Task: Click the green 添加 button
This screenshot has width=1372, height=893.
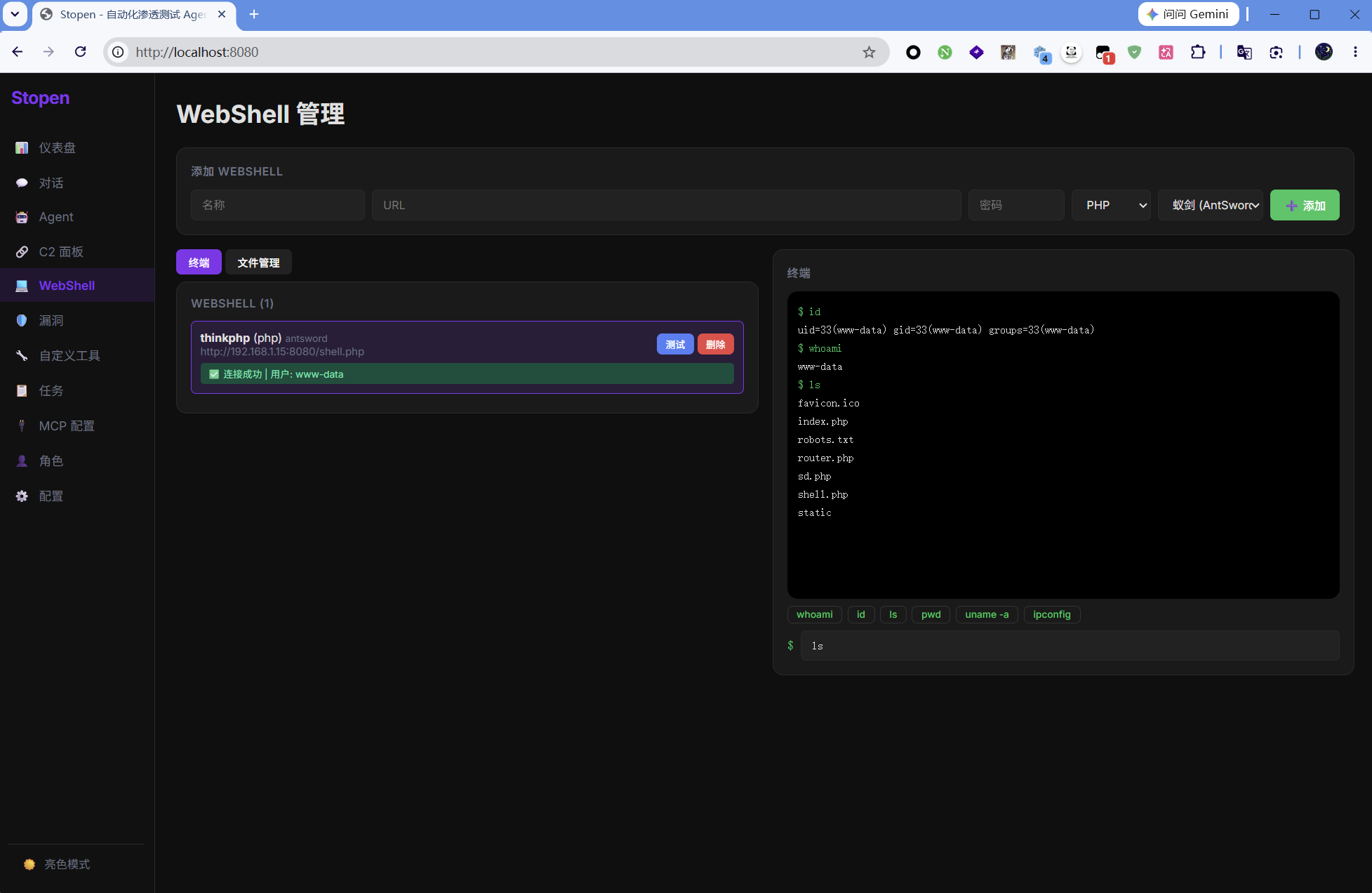Action: pyautogui.click(x=1305, y=205)
